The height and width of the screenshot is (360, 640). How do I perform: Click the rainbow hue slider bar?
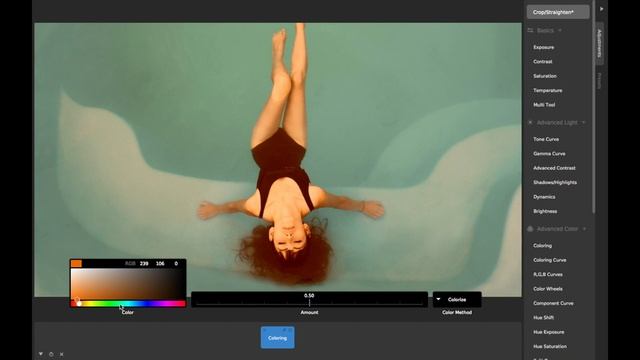[128, 304]
